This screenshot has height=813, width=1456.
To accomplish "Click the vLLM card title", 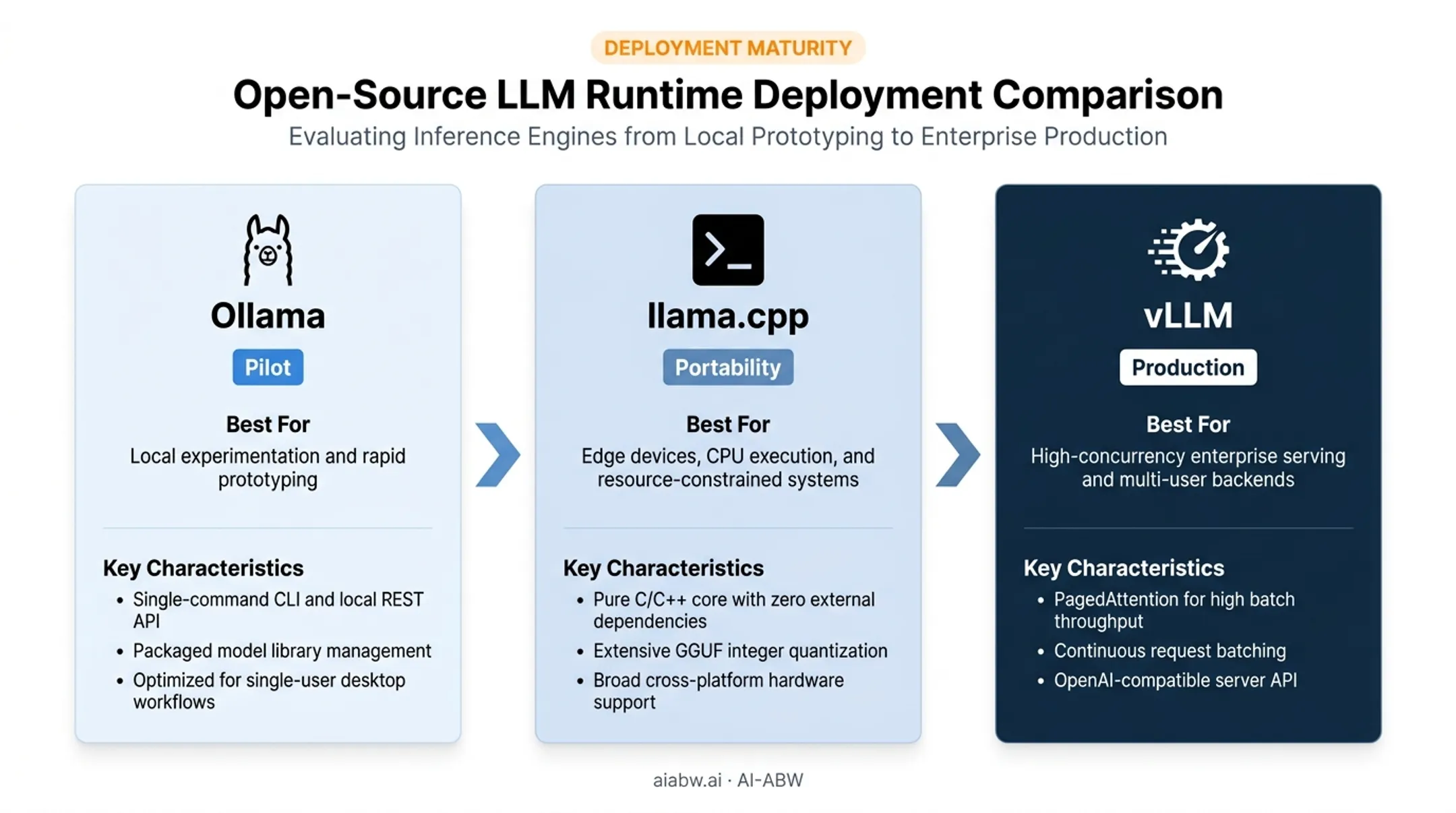I will (1188, 315).
